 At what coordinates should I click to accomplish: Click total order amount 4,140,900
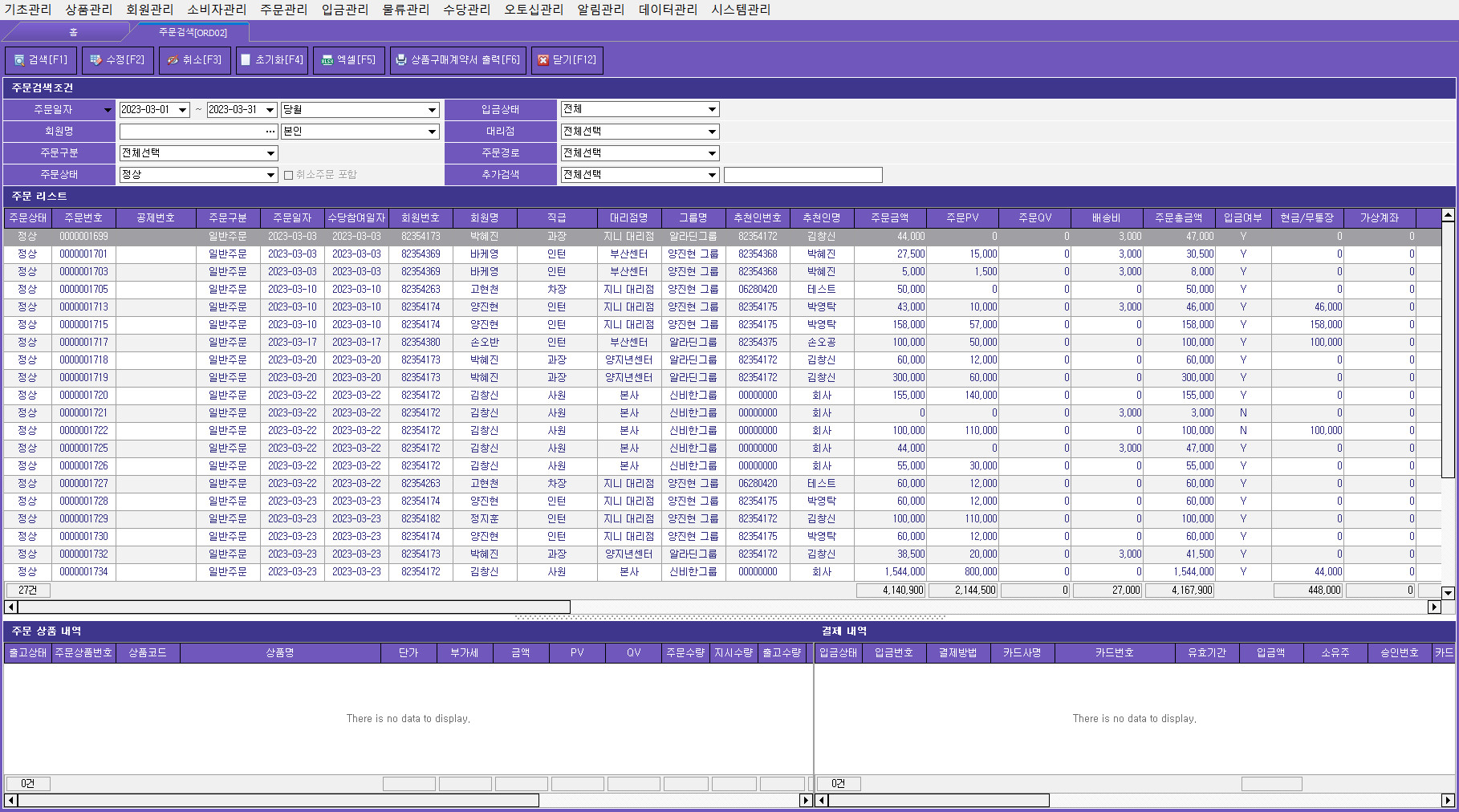(891, 591)
